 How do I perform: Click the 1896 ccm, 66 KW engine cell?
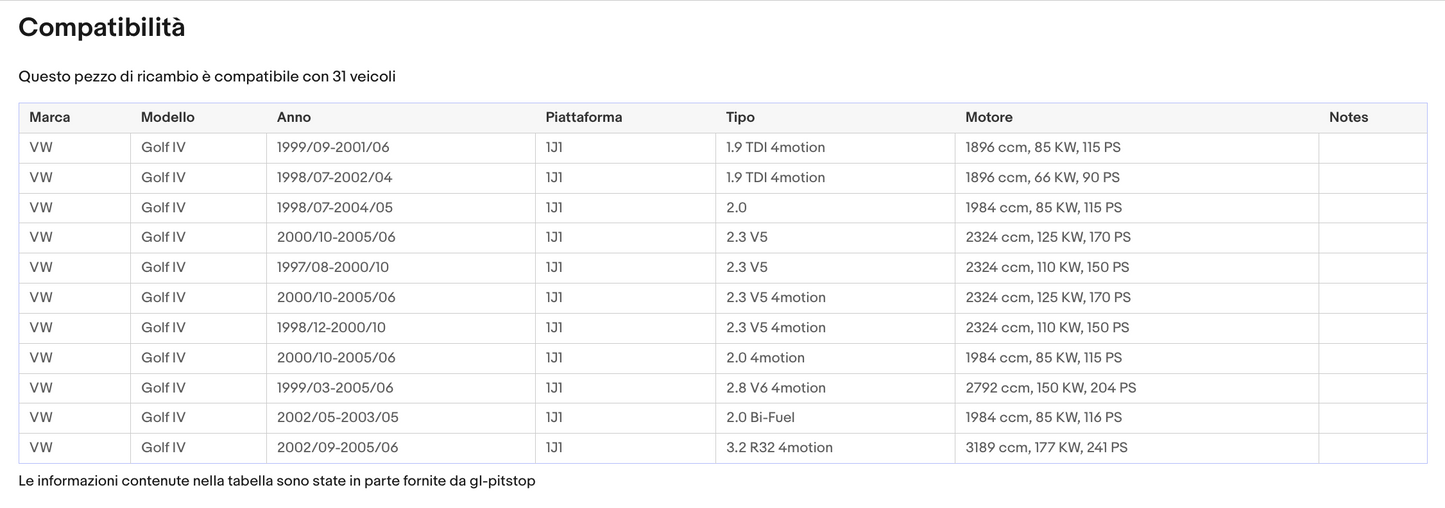(1042, 178)
